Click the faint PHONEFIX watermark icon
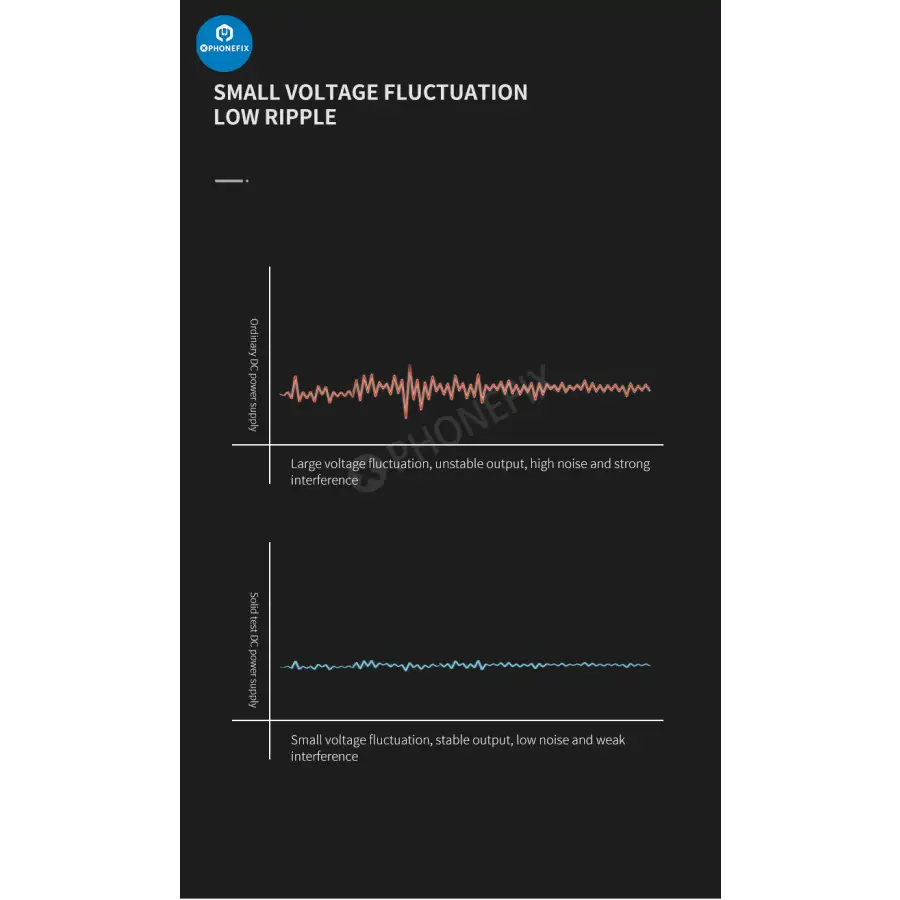This screenshot has height=900, width=900. pyautogui.click(x=370, y=476)
